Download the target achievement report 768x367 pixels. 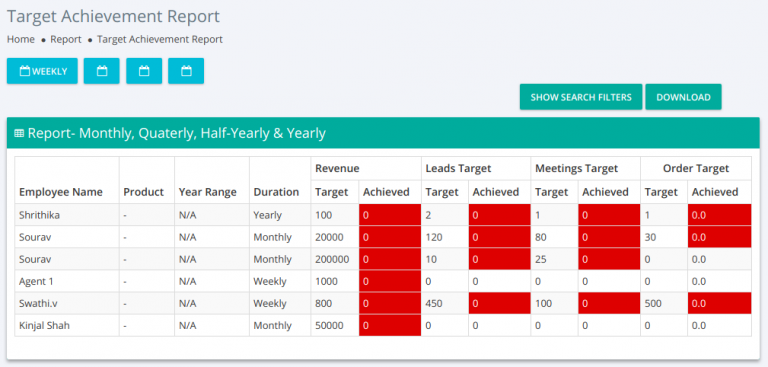tap(683, 97)
